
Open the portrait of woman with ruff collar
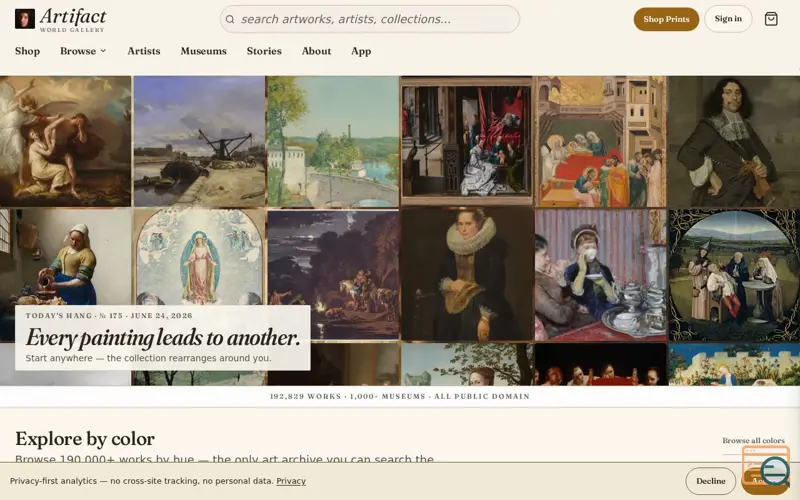tap(467, 274)
